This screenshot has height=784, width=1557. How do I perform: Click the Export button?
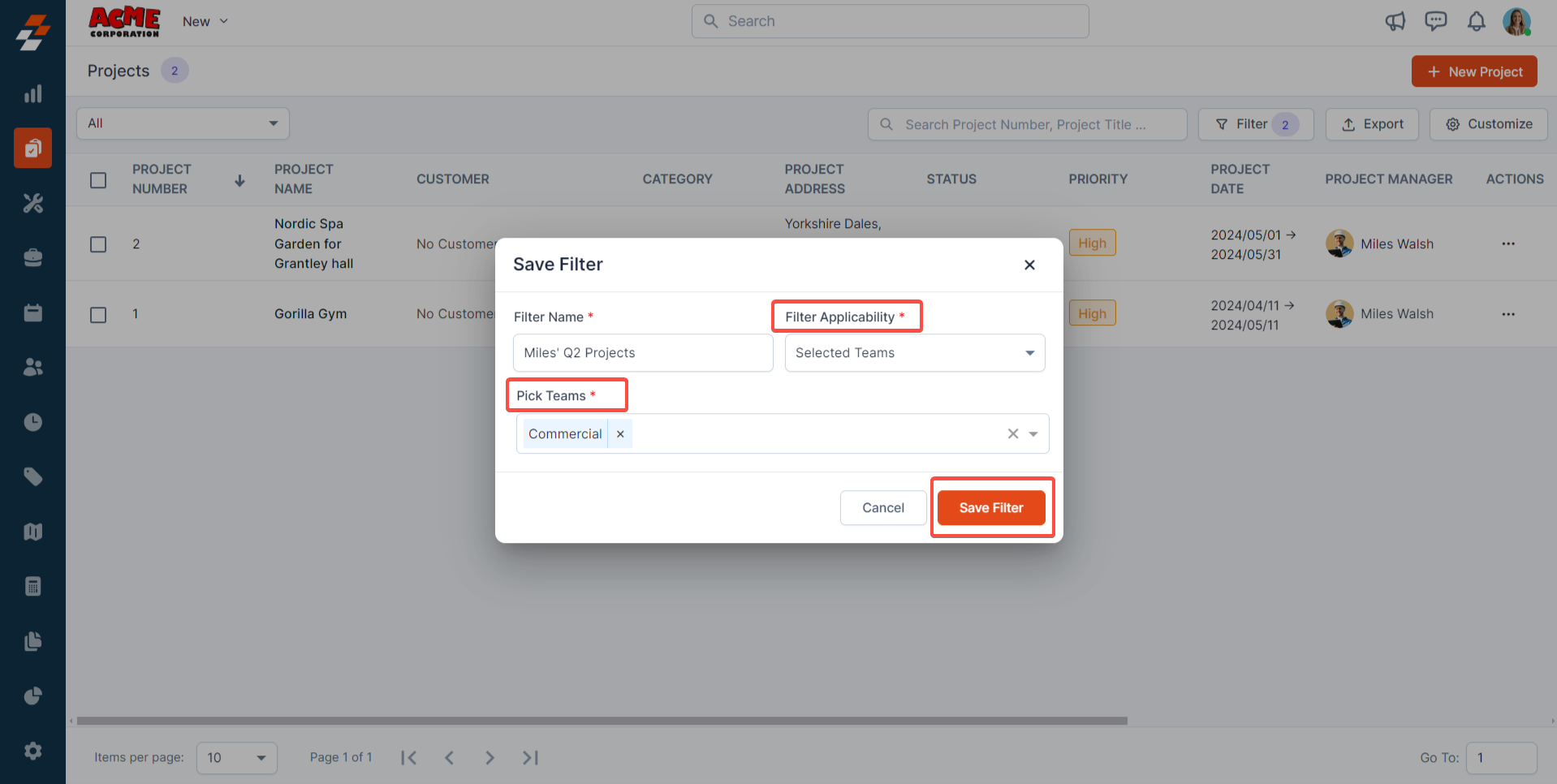pos(1372,124)
